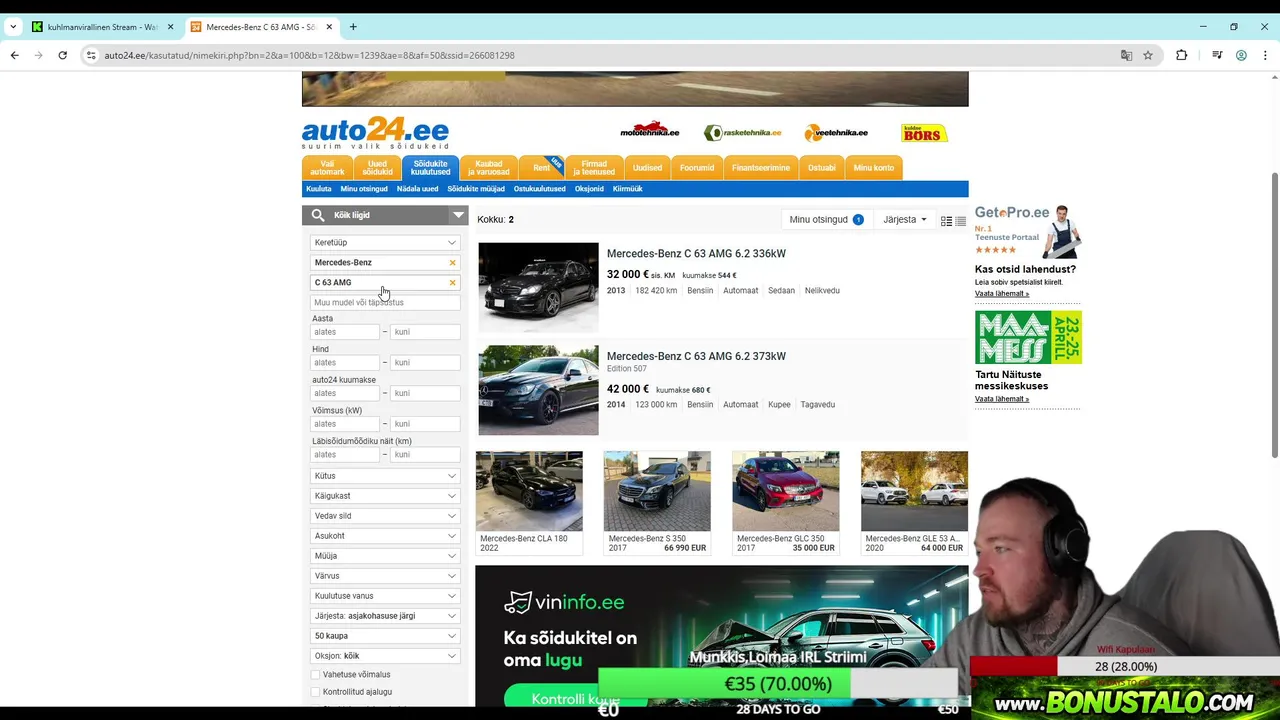The width and height of the screenshot is (1280, 720).
Task: Open the Uued sõidukid tab
Action: [x=377, y=168]
